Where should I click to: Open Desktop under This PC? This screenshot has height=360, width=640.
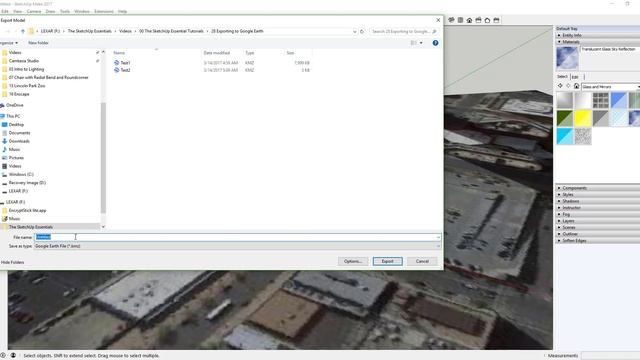point(16,124)
